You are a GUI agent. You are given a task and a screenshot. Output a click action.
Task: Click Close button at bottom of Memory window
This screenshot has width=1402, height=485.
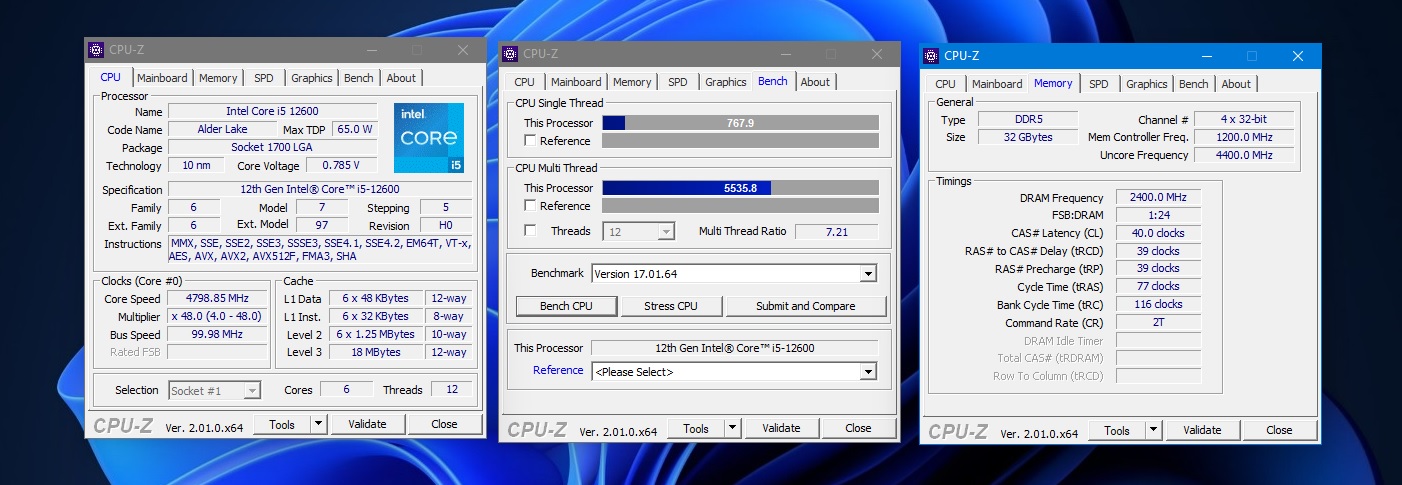pyautogui.click(x=1280, y=430)
